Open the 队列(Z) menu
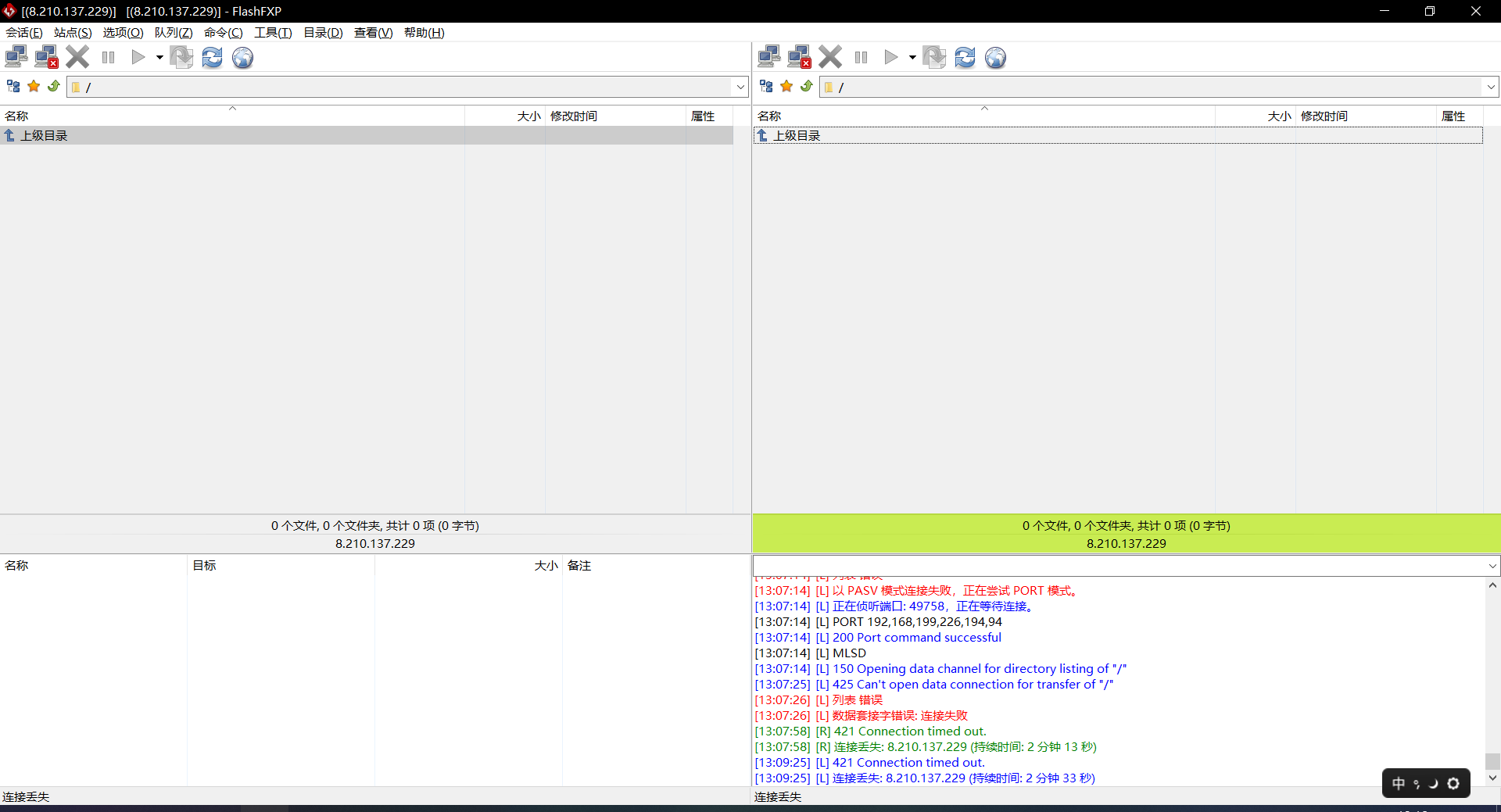The height and width of the screenshot is (812, 1501). pyautogui.click(x=174, y=32)
